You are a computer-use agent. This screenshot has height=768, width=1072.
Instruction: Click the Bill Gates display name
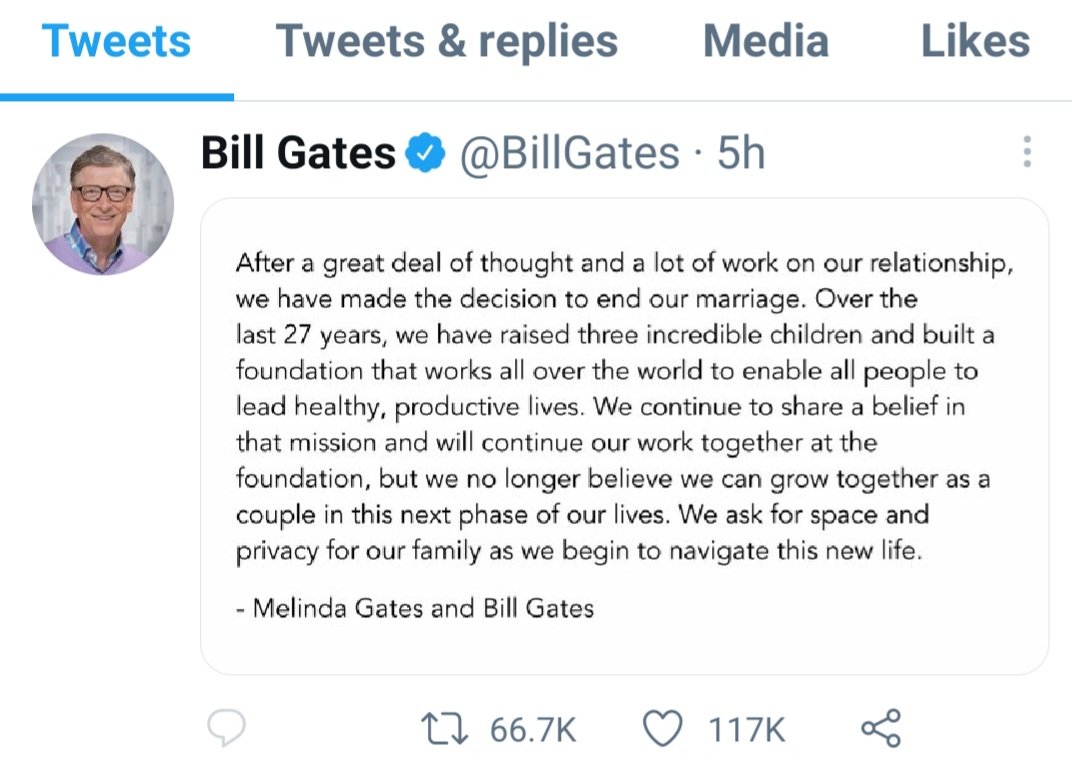298,152
